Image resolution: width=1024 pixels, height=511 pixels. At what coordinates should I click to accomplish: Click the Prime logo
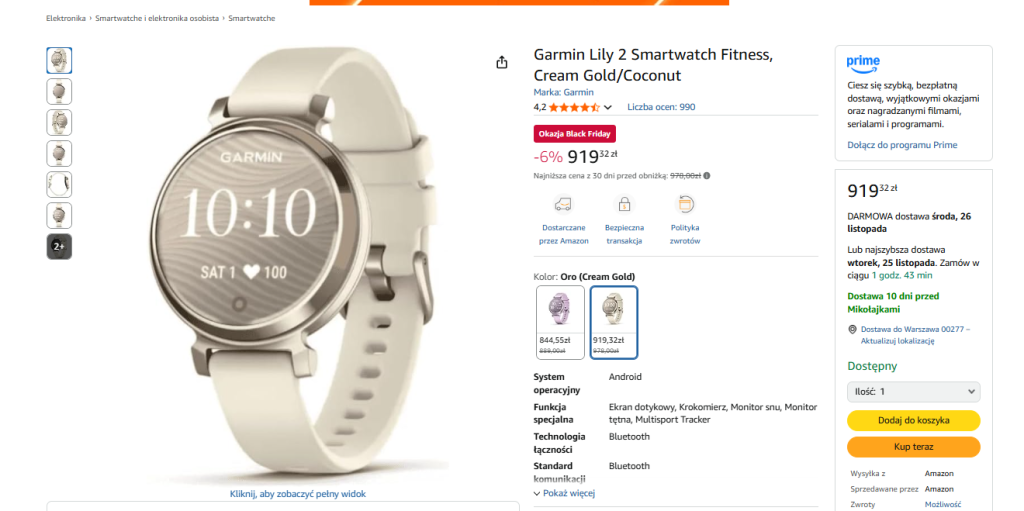pos(863,63)
